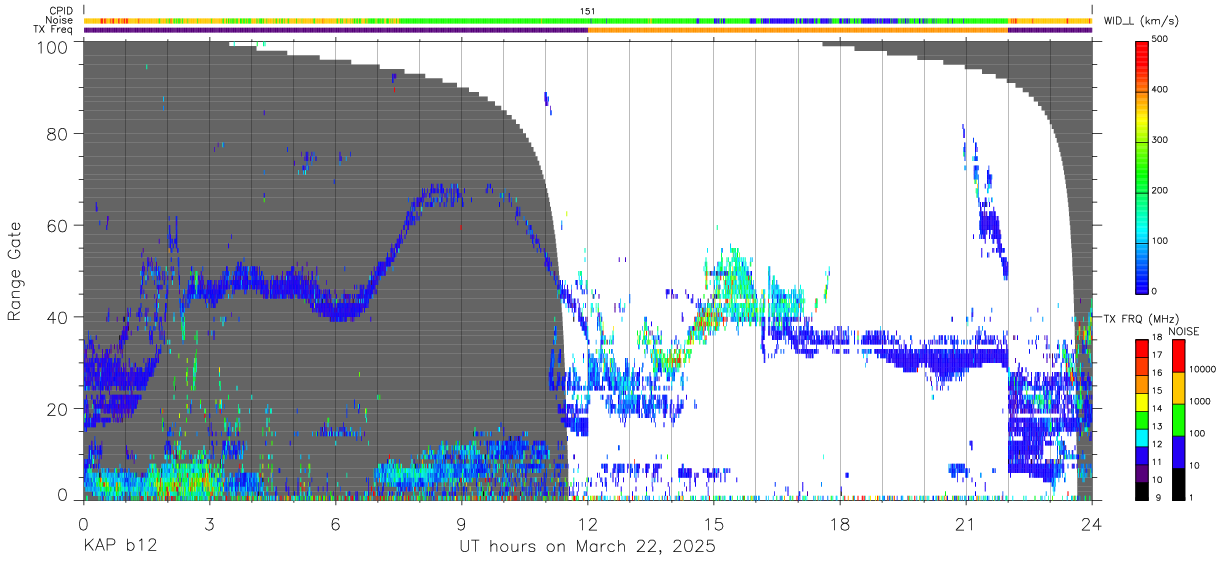Click the x-axis tick label '6'
Screen dimensions: 1228x567
(x=335, y=524)
